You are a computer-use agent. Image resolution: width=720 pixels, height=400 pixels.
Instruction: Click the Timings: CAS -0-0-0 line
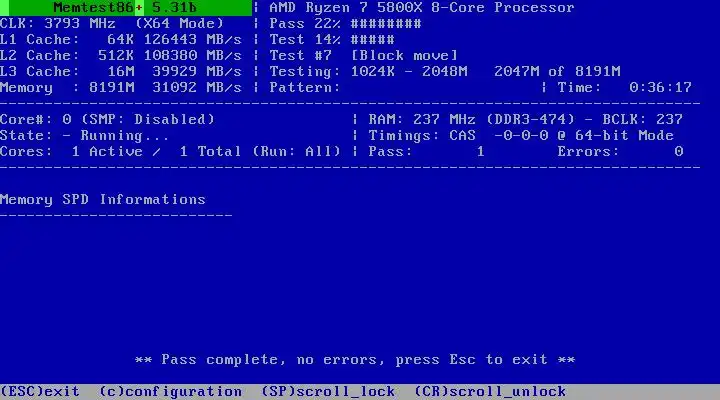tap(521, 135)
